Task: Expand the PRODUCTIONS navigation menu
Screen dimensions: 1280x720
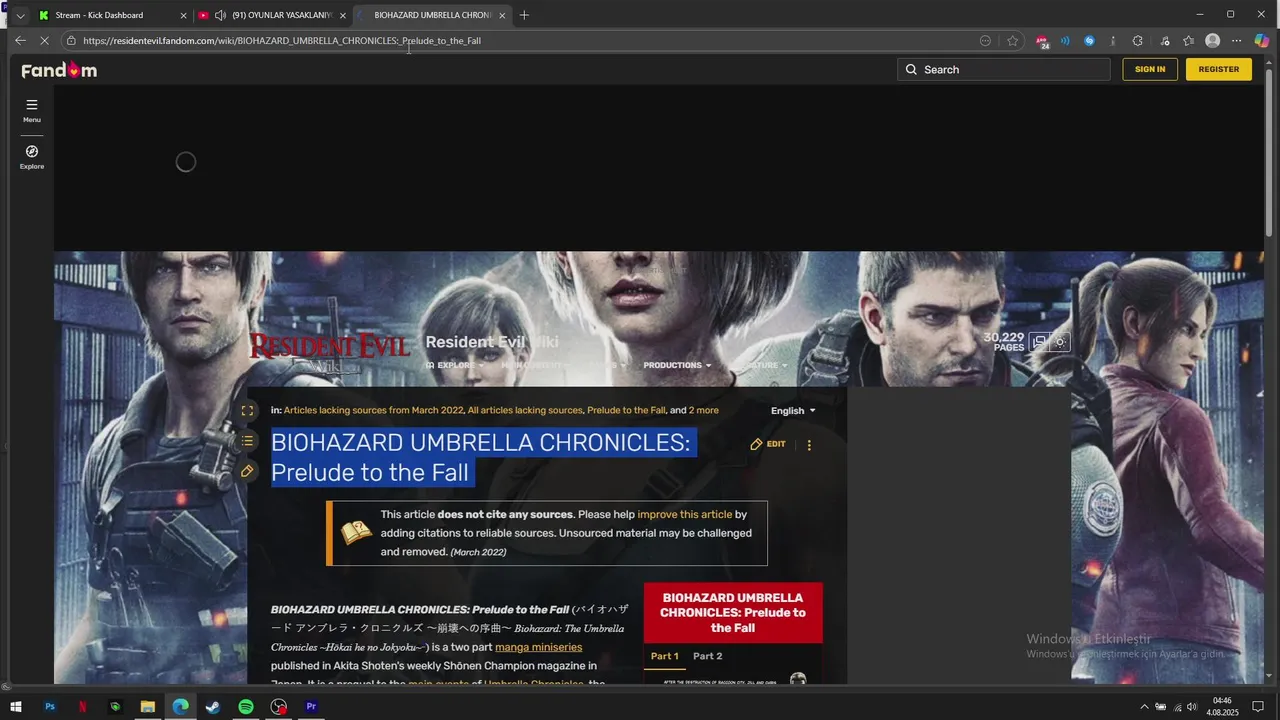Action: (677, 365)
